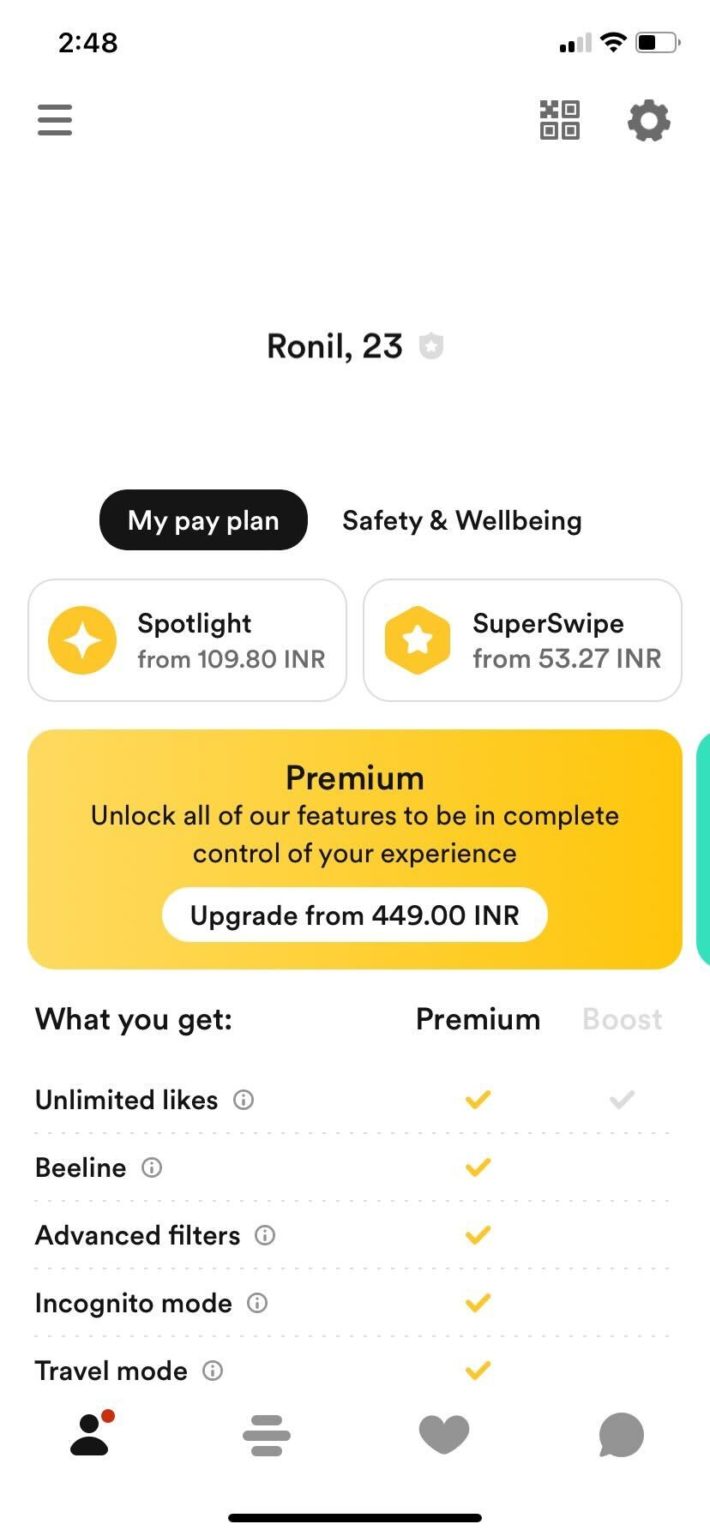Open the Spotlight purchase option

[x=186, y=639]
